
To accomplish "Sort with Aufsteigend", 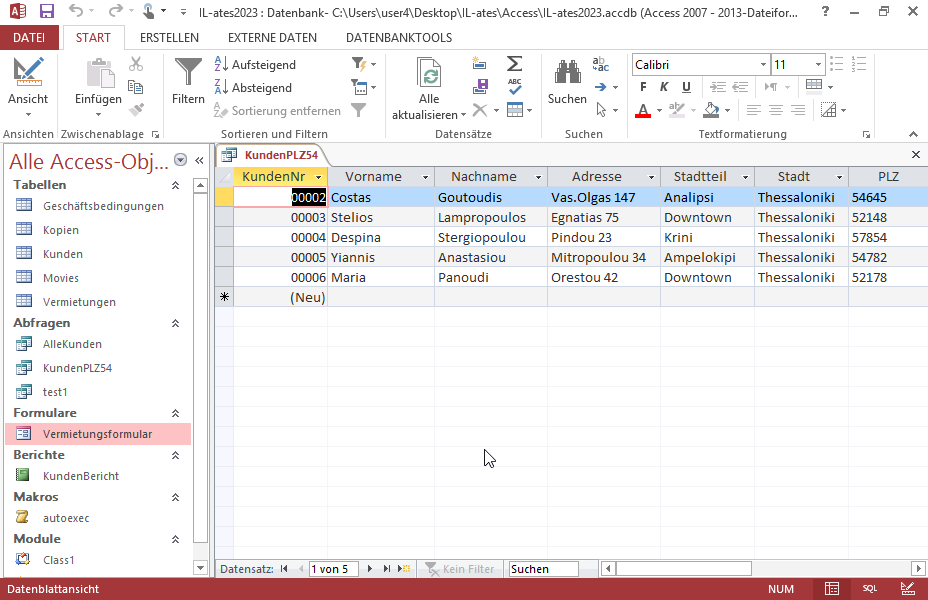I will [x=256, y=64].
